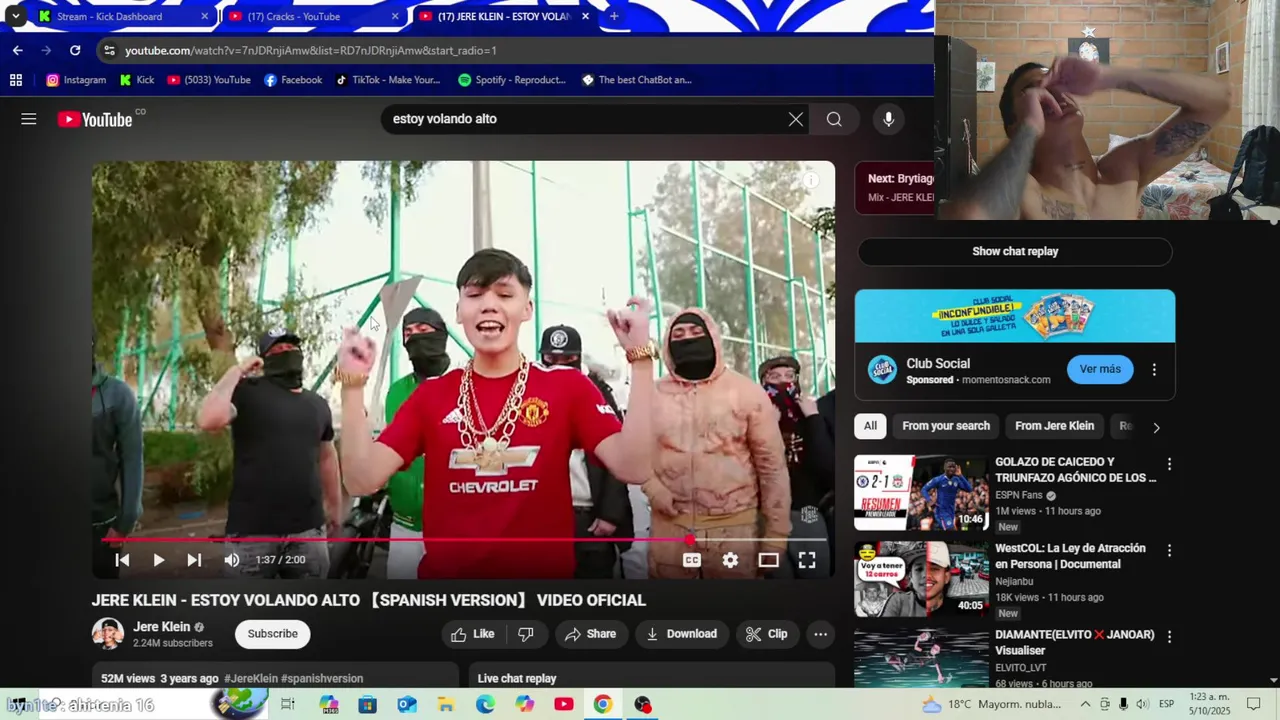This screenshot has height=720, width=1280.
Task: Click Subscribe to Jere Klein
Action: pos(273,634)
